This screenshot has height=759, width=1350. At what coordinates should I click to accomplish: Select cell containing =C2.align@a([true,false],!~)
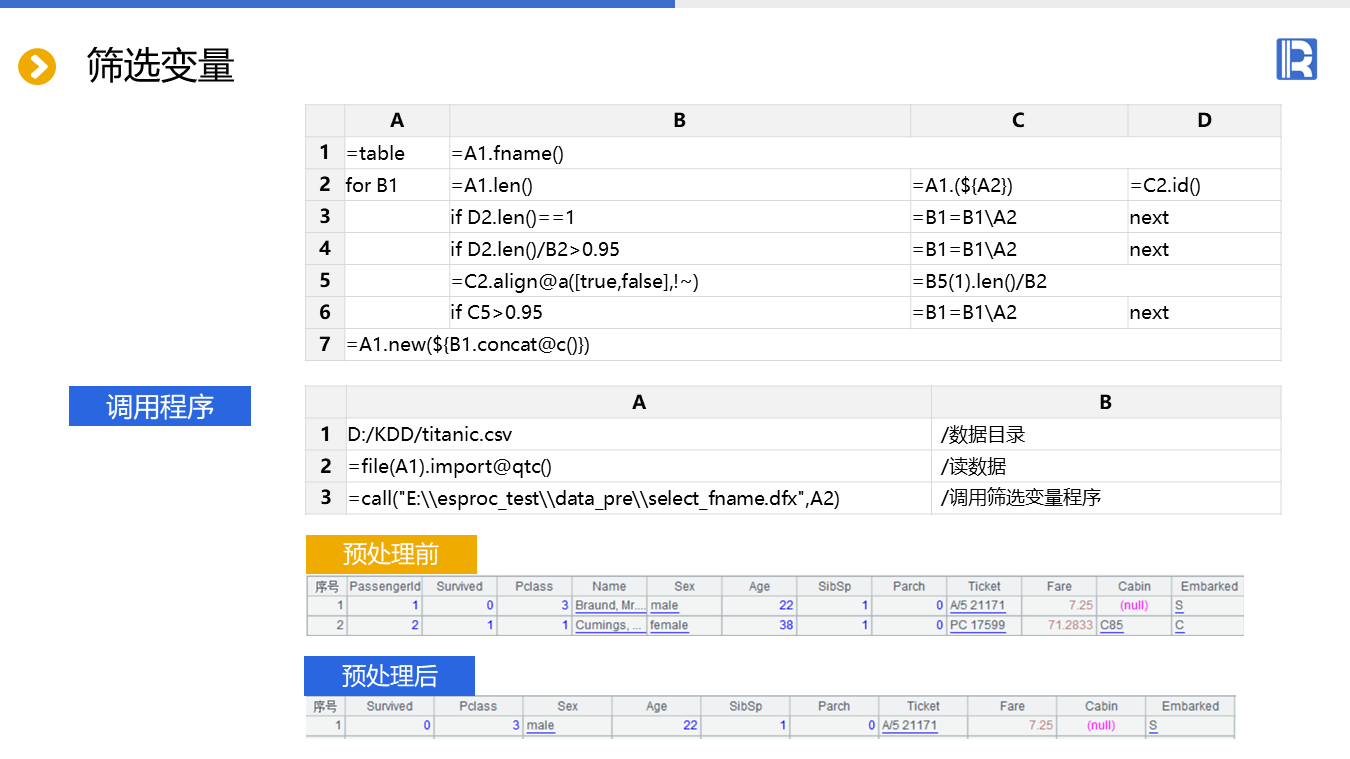click(574, 281)
